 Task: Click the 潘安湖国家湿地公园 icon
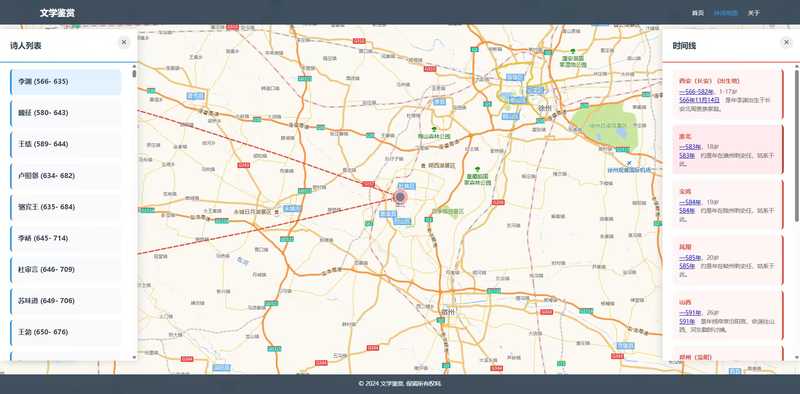pyautogui.click(x=573, y=51)
